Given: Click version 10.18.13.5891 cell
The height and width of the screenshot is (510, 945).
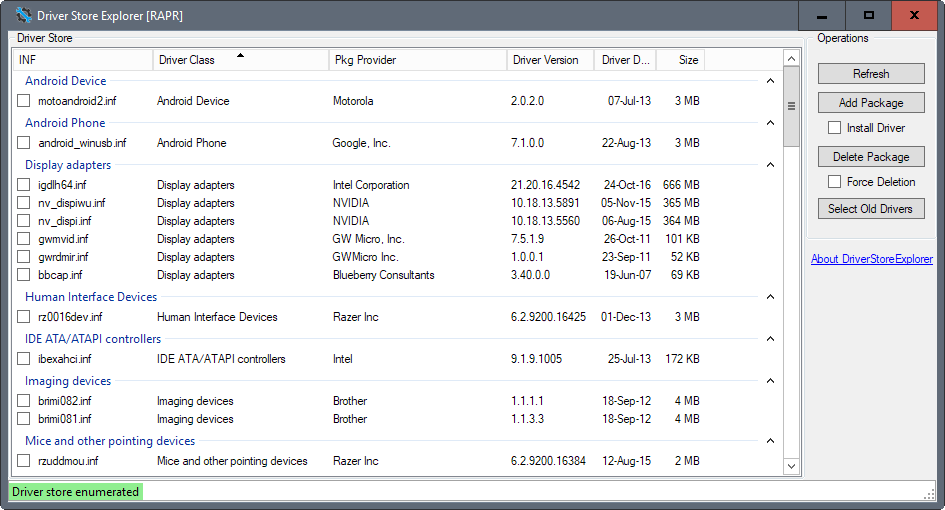Looking at the screenshot, I should (x=545, y=203).
